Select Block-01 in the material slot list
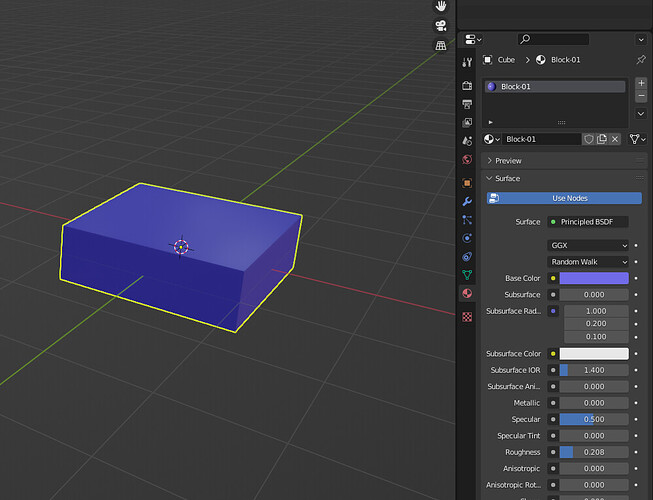Image resolution: width=653 pixels, height=500 pixels. click(555, 87)
